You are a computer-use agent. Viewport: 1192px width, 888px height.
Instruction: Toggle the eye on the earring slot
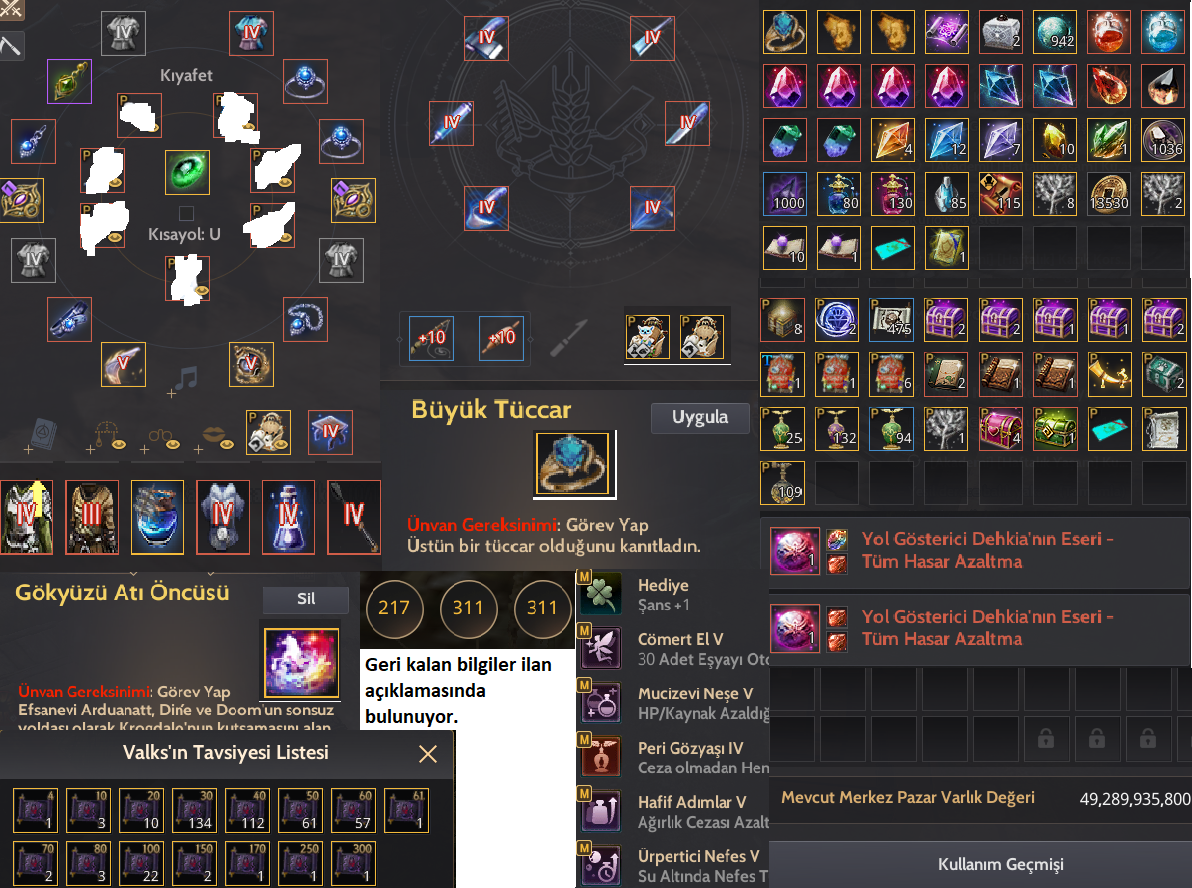click(119, 444)
